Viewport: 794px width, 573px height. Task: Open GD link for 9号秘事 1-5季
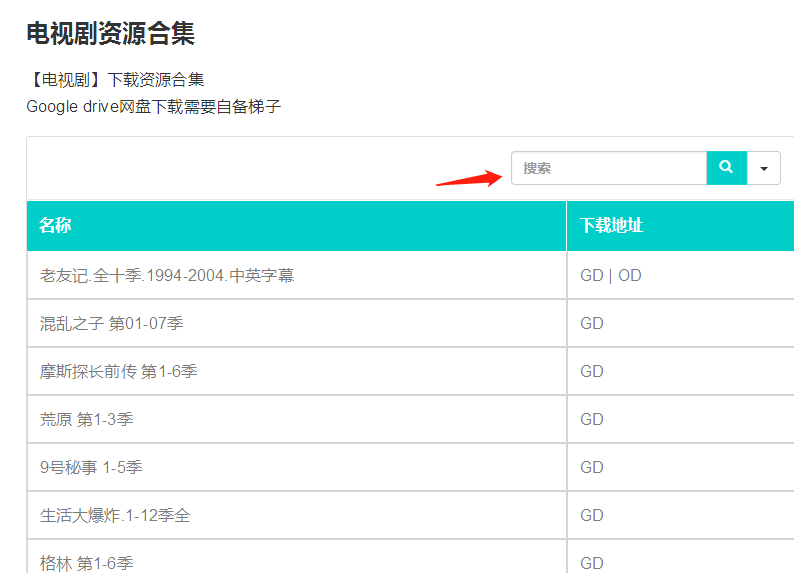point(591,467)
